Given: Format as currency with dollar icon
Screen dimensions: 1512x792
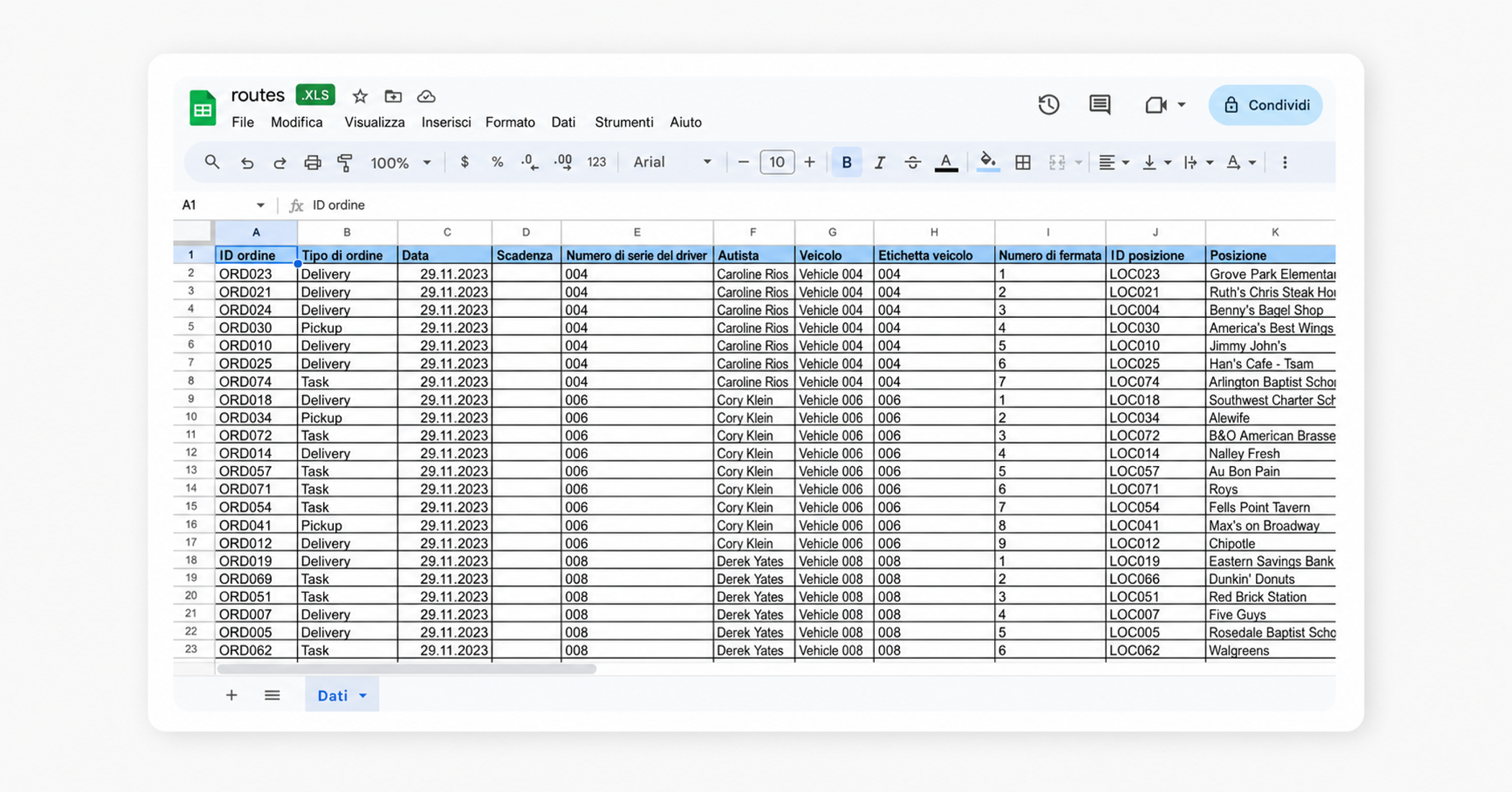Looking at the screenshot, I should 465,163.
